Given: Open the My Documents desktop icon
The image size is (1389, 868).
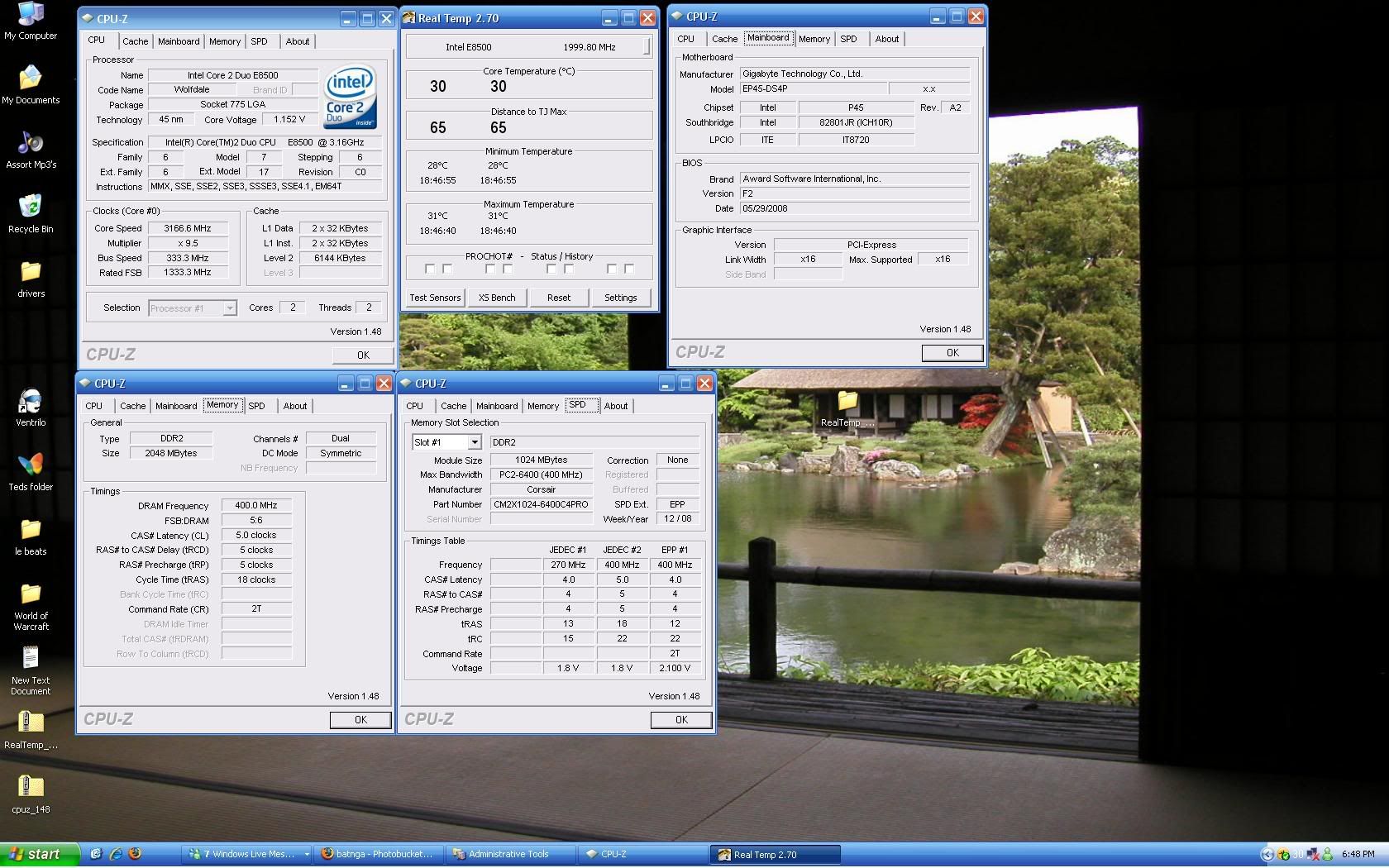Looking at the screenshot, I should [31, 85].
